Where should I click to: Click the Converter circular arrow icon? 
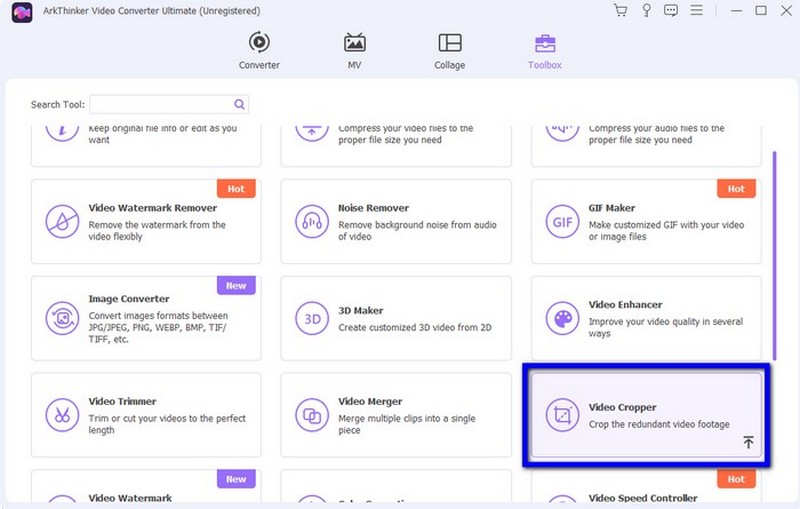[x=259, y=42]
